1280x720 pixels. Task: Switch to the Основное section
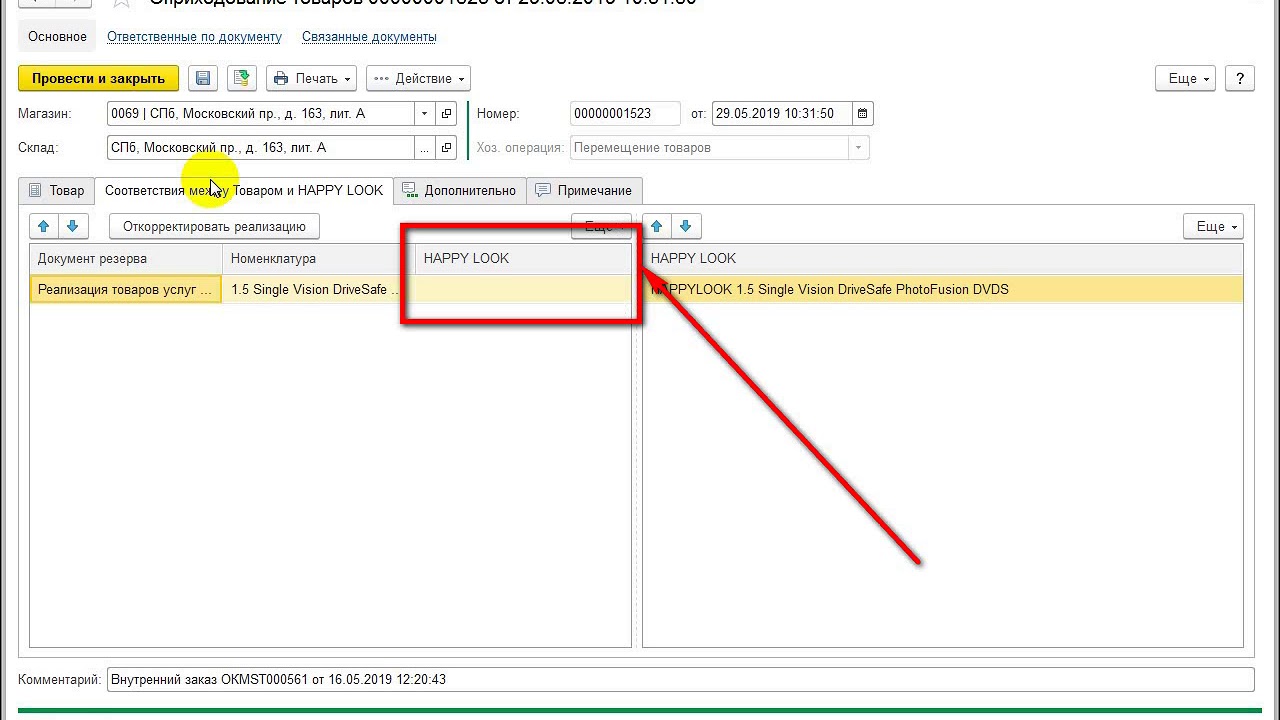point(57,37)
